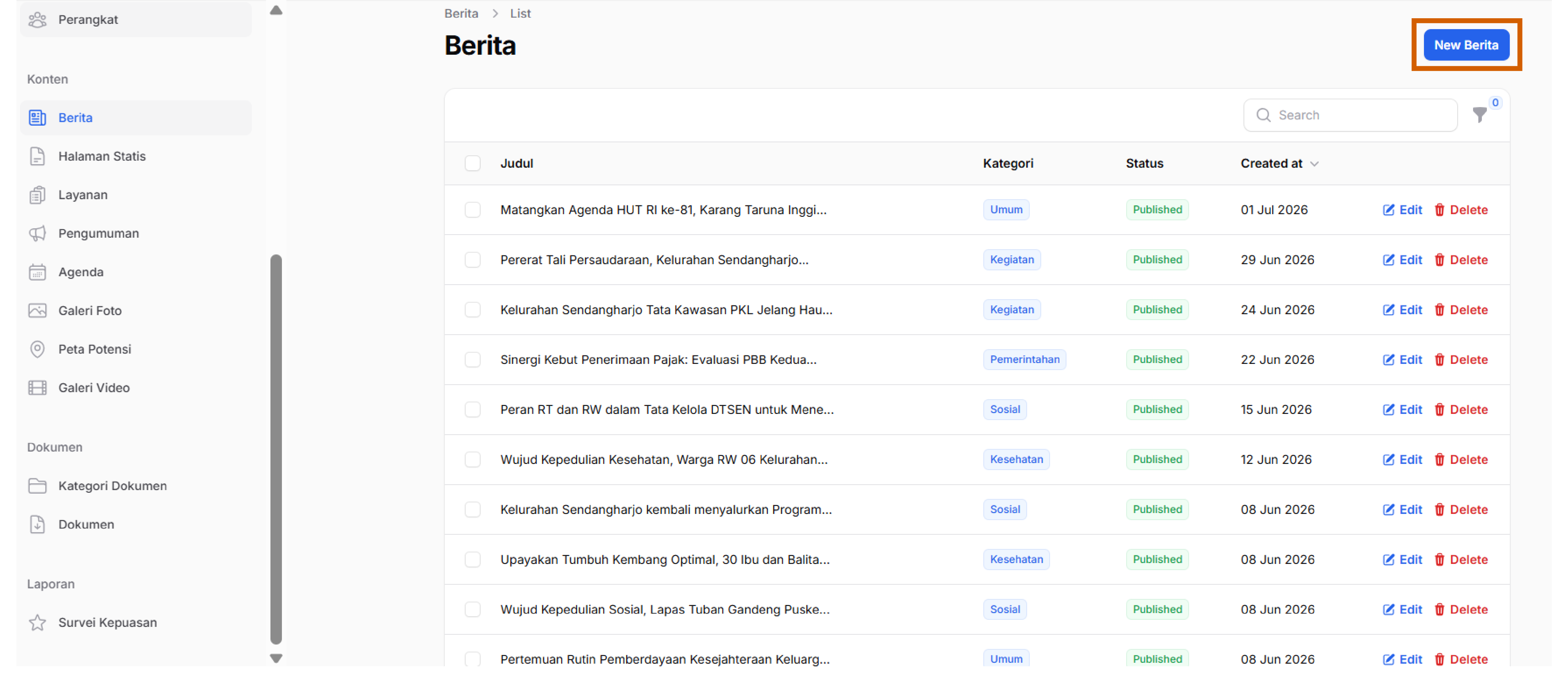1568x681 pixels.
Task: Click title 'Wujud Kepedulian Sosial, Lapas Tuban Gandeng Puske...'
Action: point(665,609)
